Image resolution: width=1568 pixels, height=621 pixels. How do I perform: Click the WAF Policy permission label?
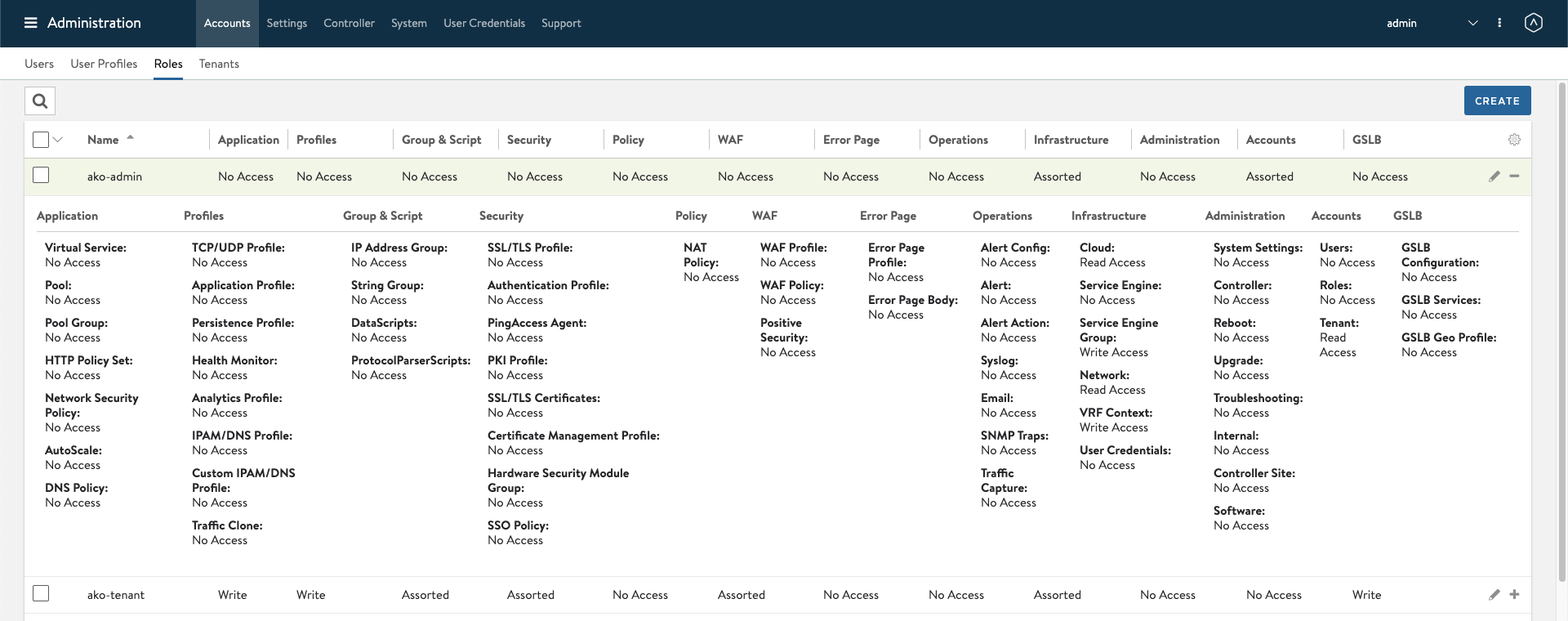coord(792,285)
